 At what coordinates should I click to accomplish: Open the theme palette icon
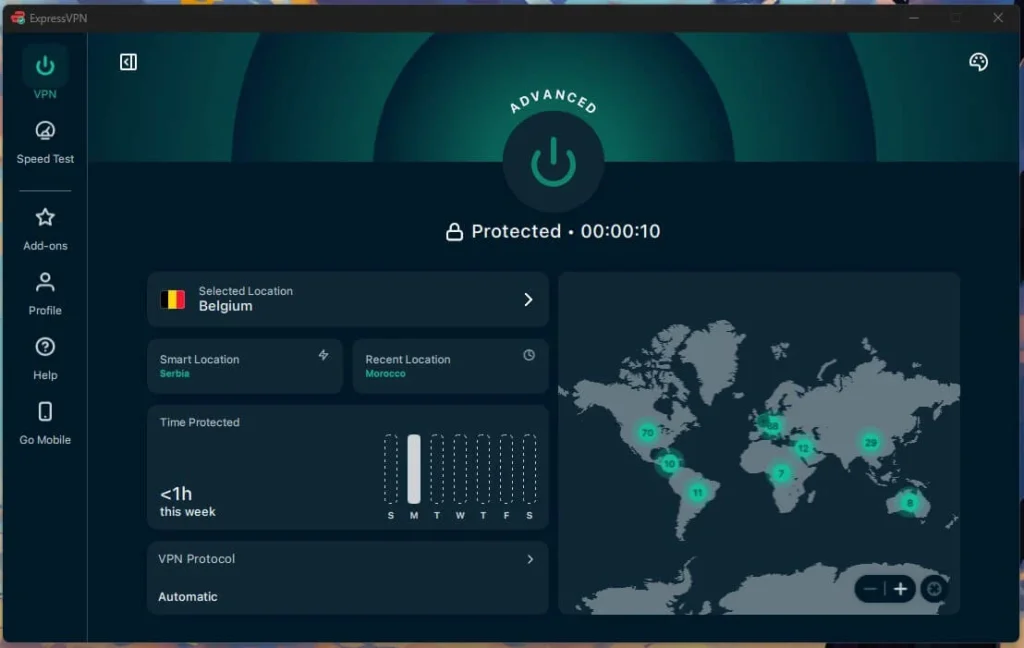coord(978,62)
